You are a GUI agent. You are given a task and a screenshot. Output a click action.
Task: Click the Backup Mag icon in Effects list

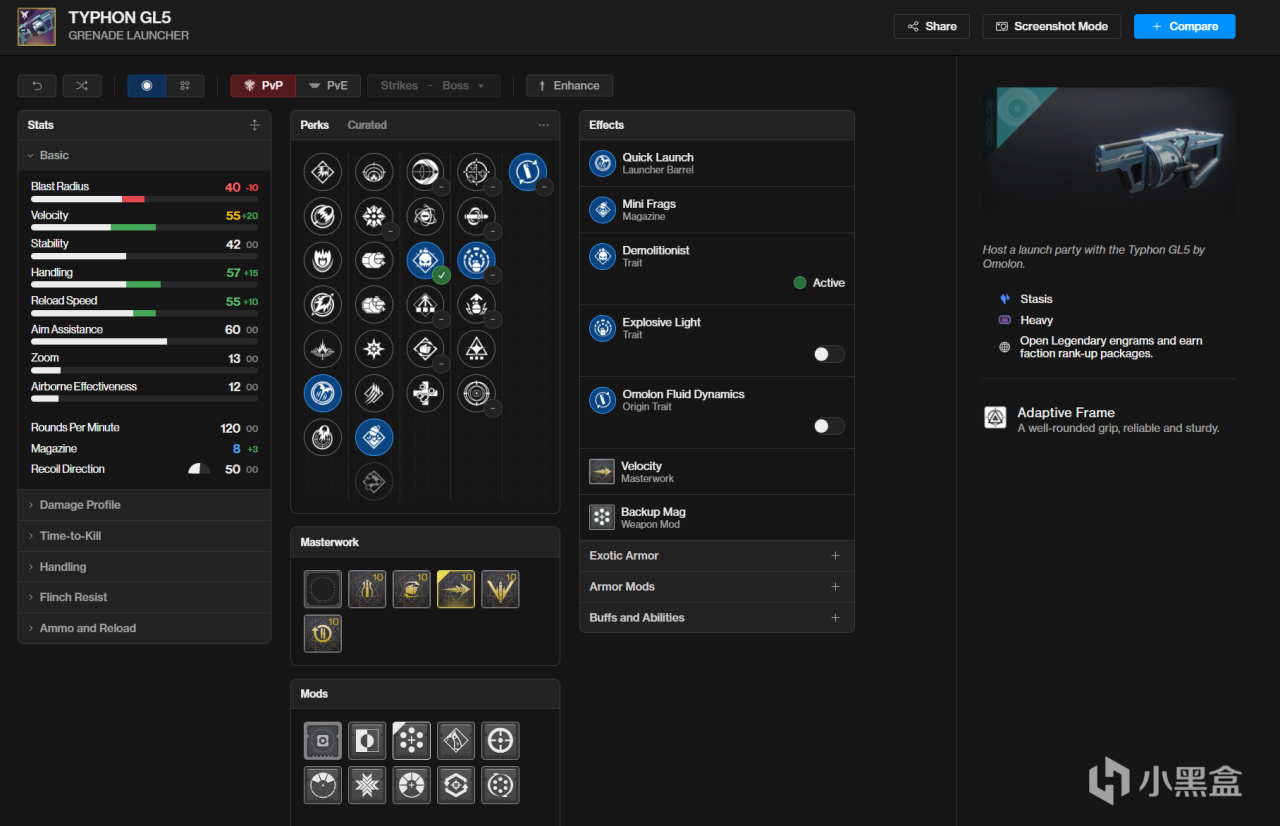[x=602, y=517]
